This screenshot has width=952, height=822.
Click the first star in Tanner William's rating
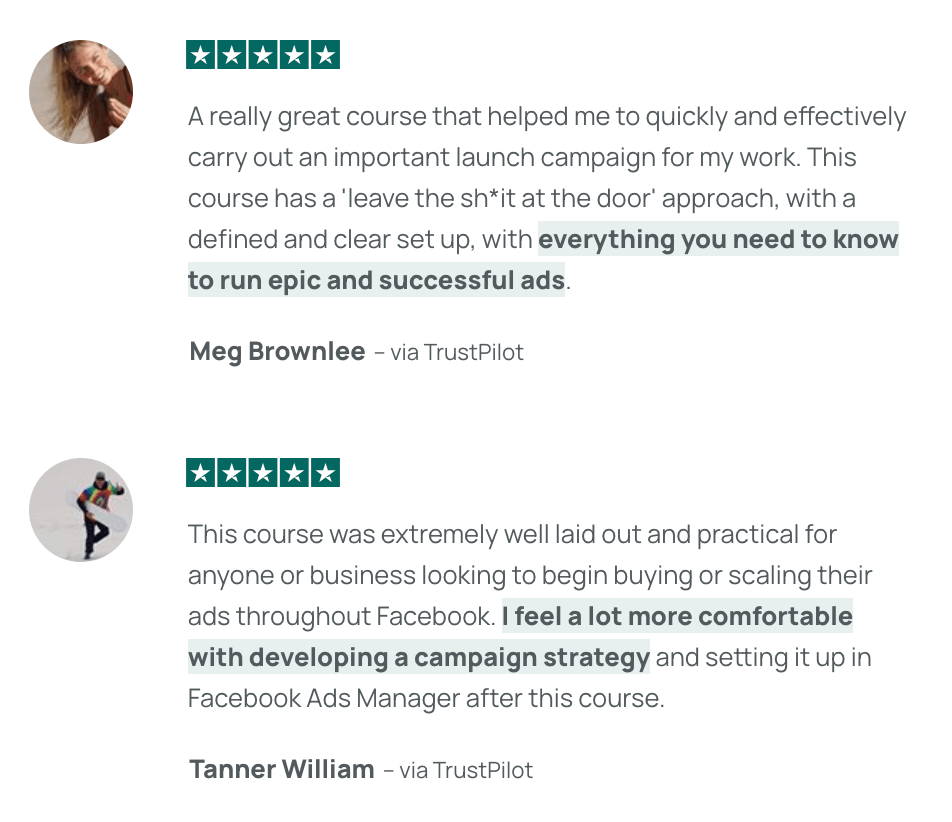click(200, 473)
